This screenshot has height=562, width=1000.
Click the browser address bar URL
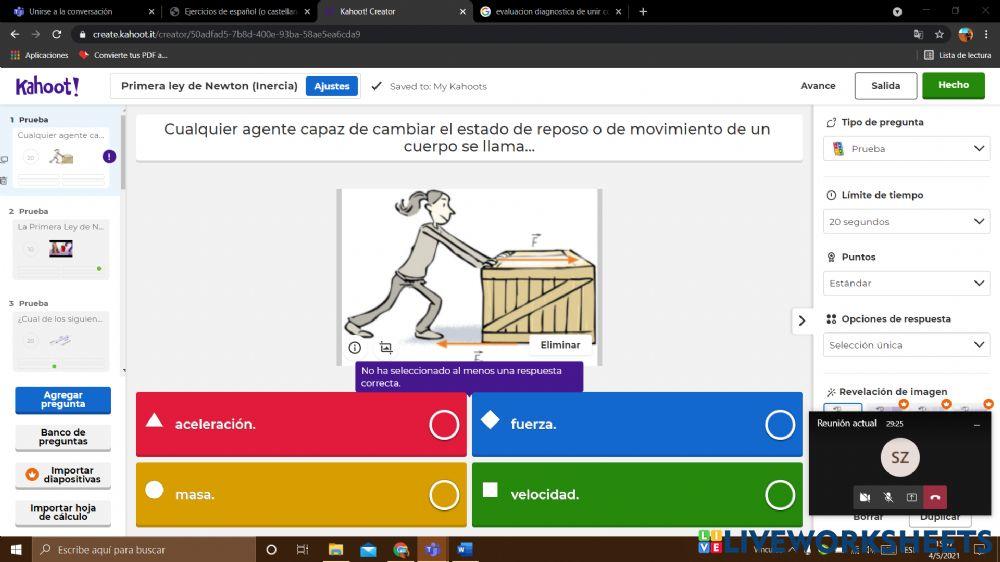tap(226, 34)
